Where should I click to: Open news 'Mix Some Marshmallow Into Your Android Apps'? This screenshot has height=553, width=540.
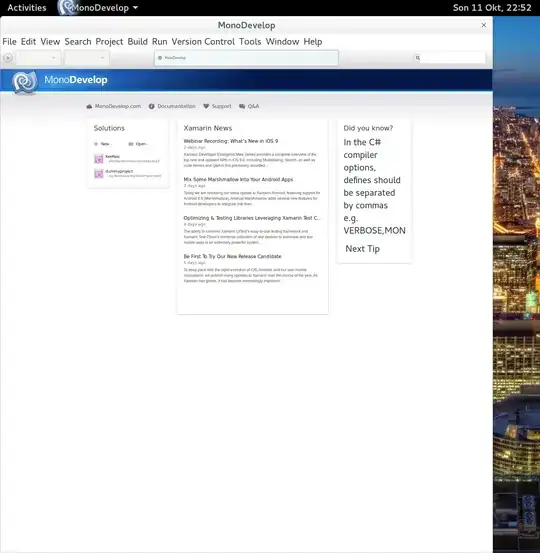pos(238,180)
